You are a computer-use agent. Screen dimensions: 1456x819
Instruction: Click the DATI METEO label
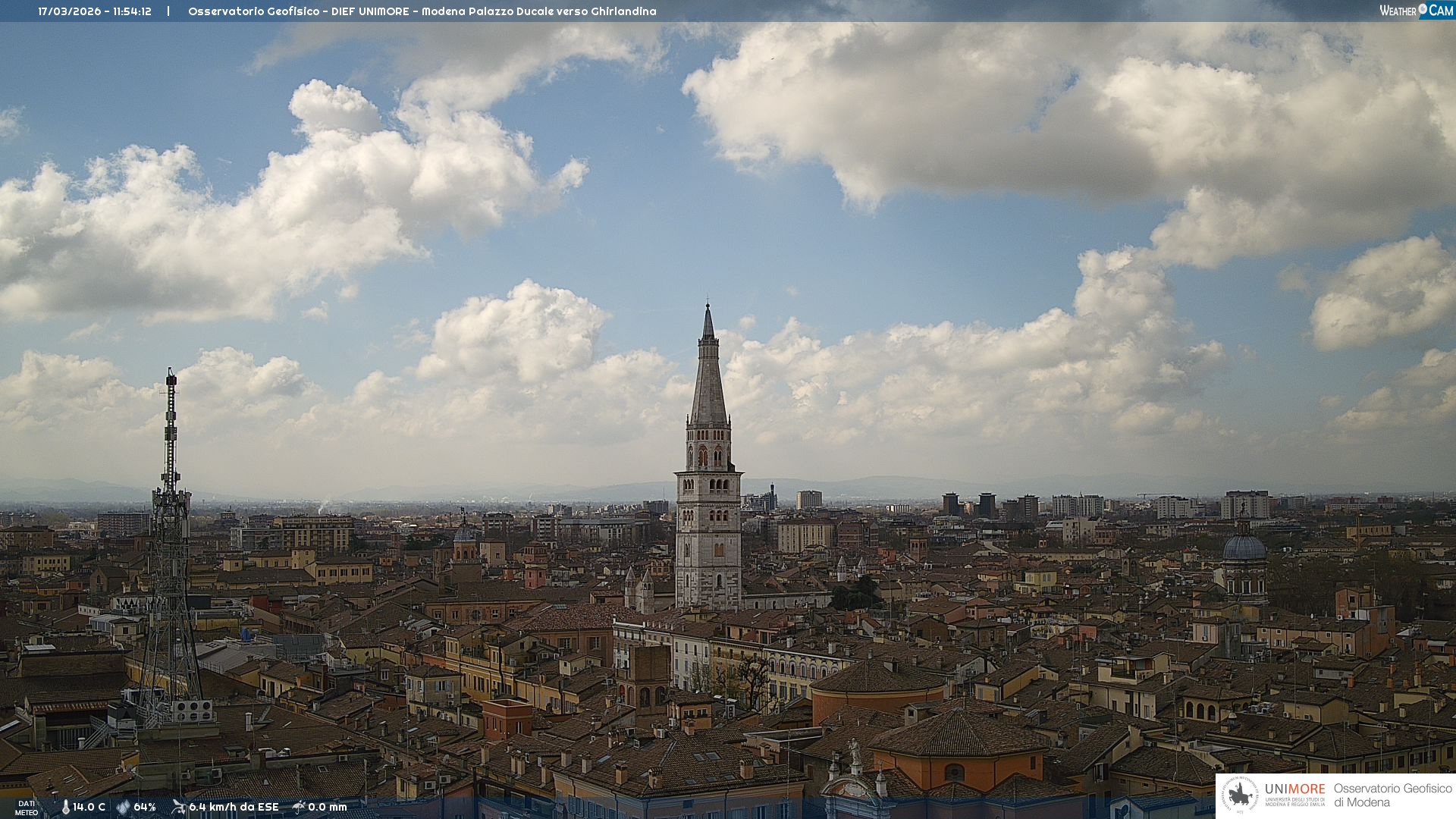click(x=27, y=808)
